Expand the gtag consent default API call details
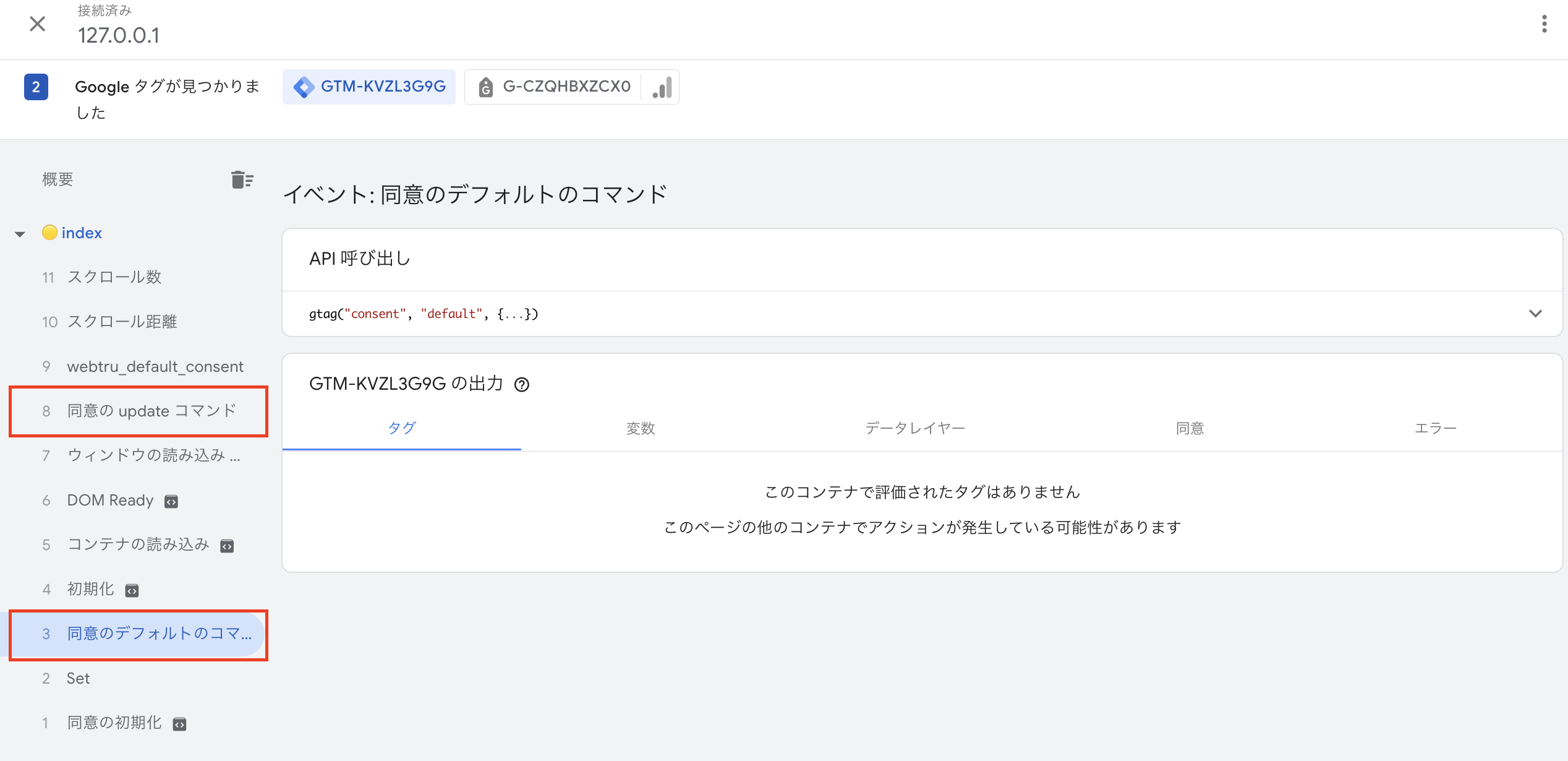The width and height of the screenshot is (1568, 761). pyautogui.click(x=1536, y=313)
